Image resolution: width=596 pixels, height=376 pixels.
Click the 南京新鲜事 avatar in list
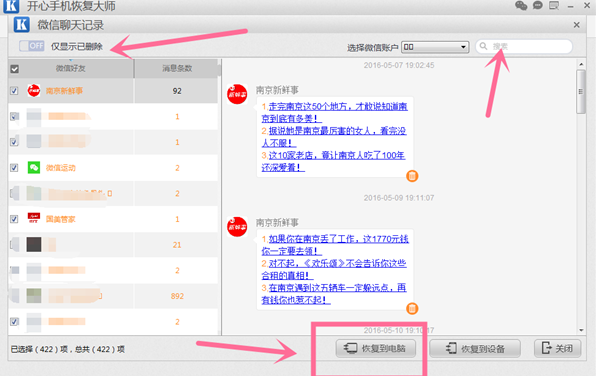[34, 90]
